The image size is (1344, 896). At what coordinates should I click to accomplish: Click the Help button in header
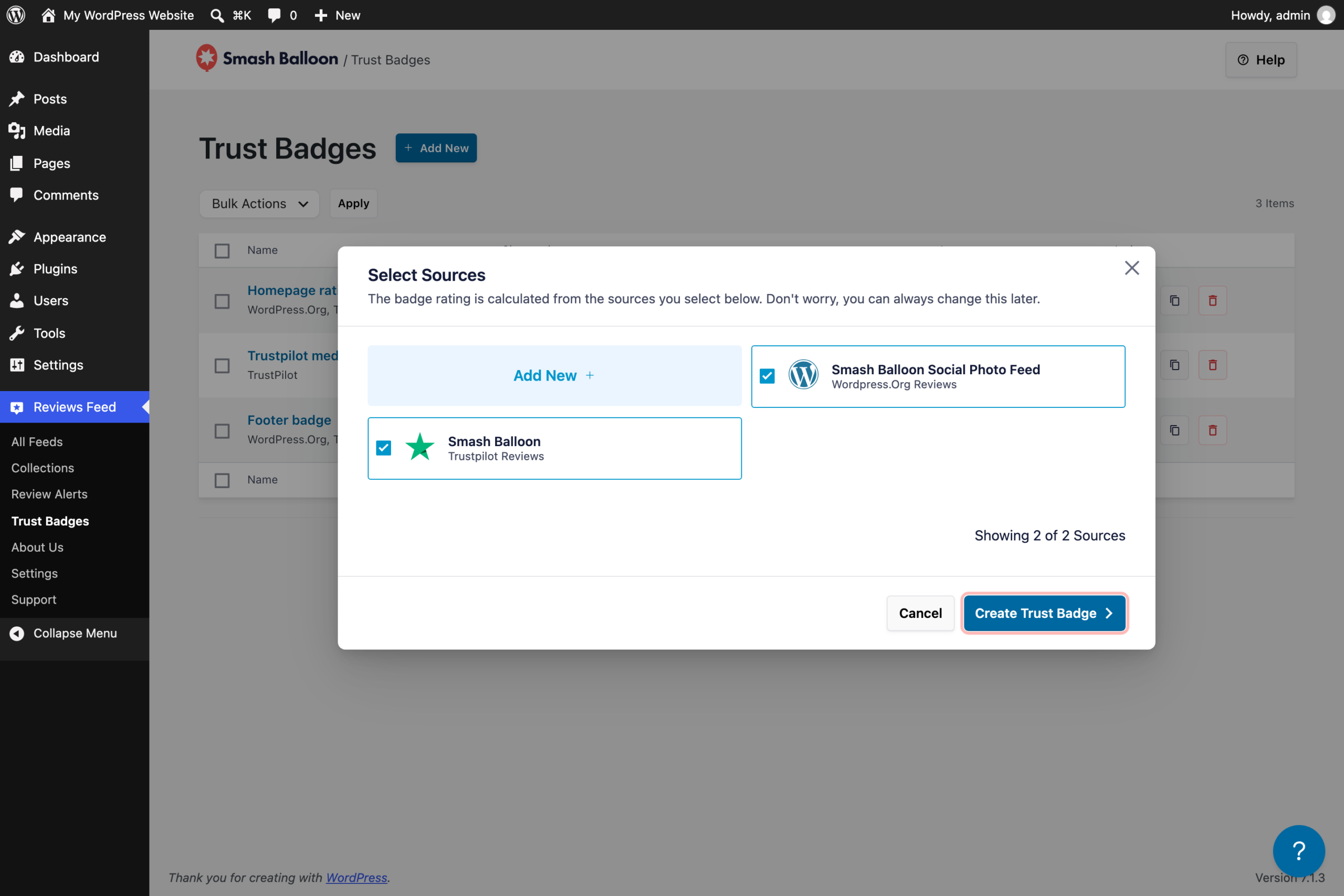[x=1261, y=60]
